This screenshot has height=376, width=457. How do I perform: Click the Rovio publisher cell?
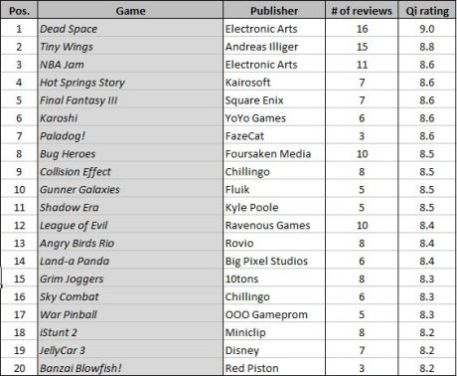(274, 243)
